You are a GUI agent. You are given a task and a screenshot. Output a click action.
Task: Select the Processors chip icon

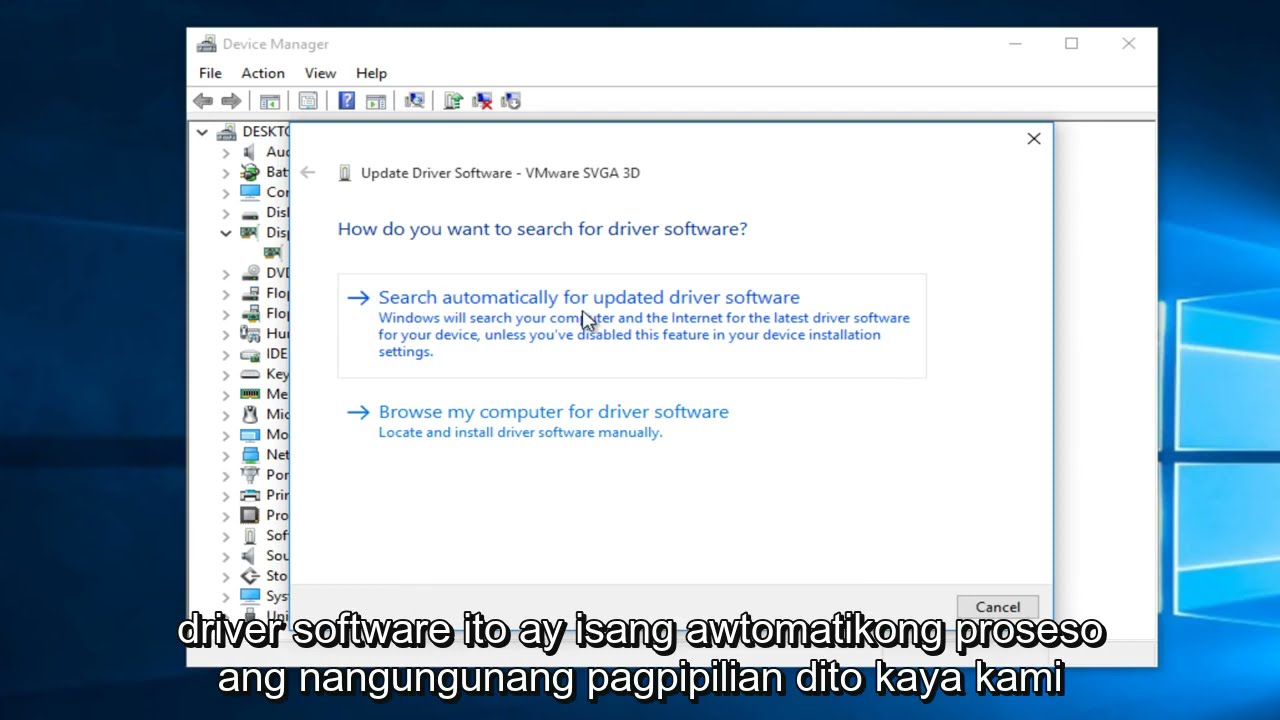[x=250, y=515]
